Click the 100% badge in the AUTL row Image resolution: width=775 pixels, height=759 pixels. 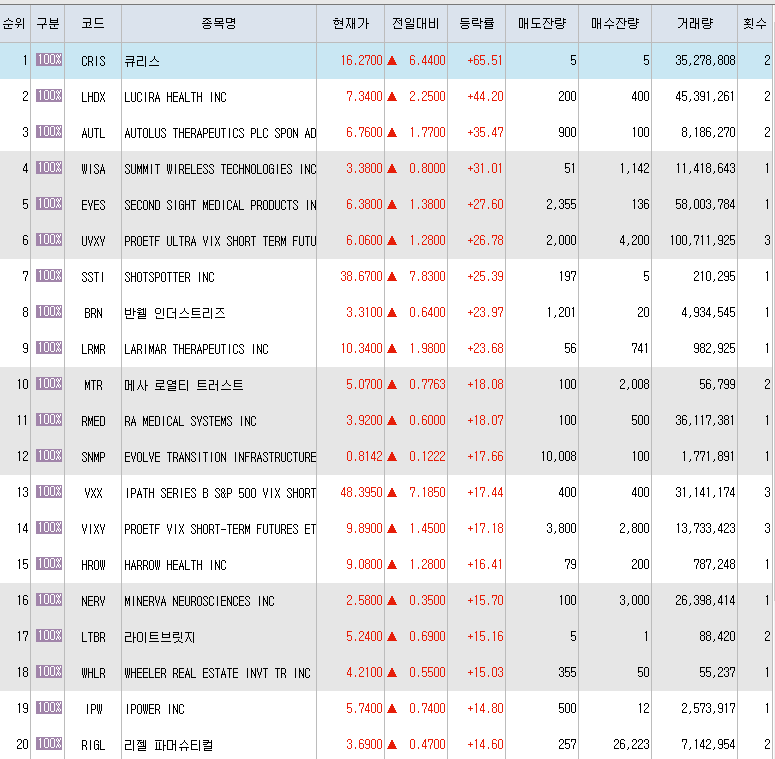coord(49,132)
